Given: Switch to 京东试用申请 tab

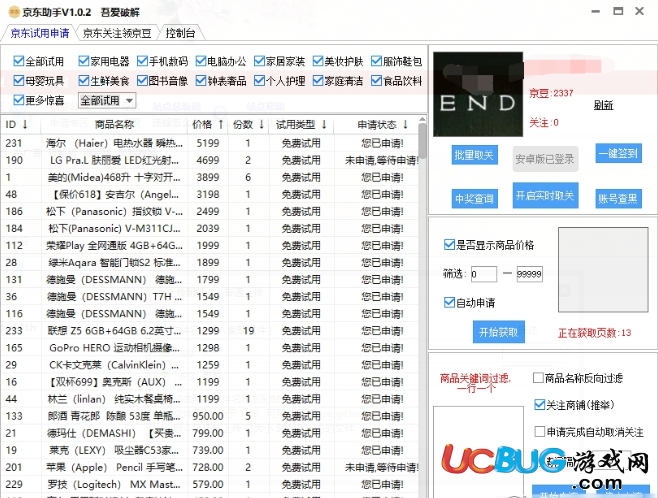Looking at the screenshot, I should tap(39, 33).
